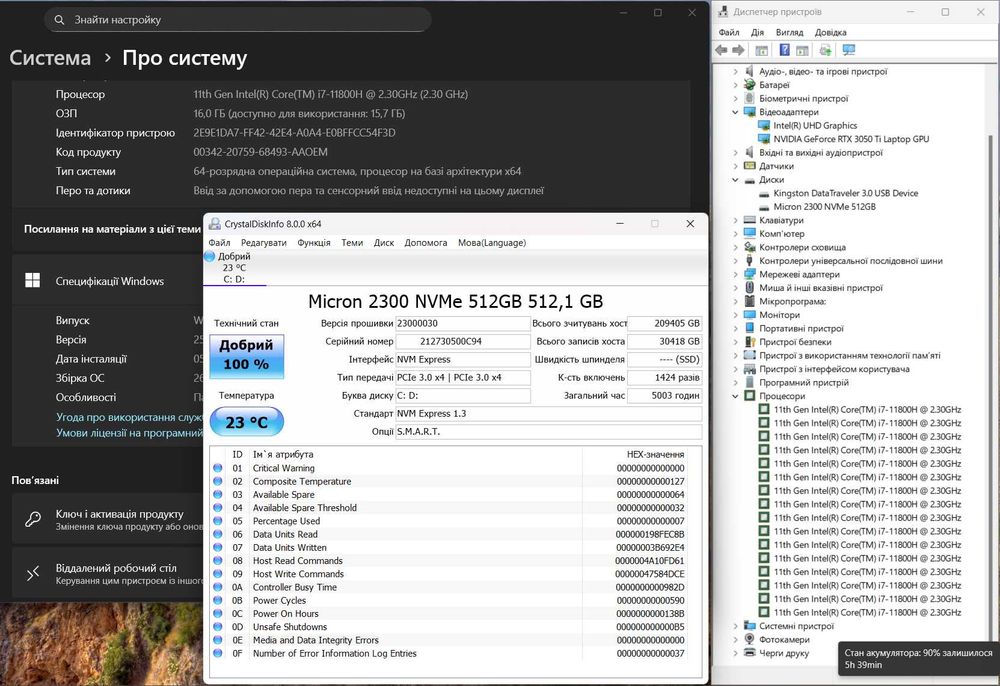
Task: Click the Контролери сховища icon in device tree
Action: [x=750, y=247]
